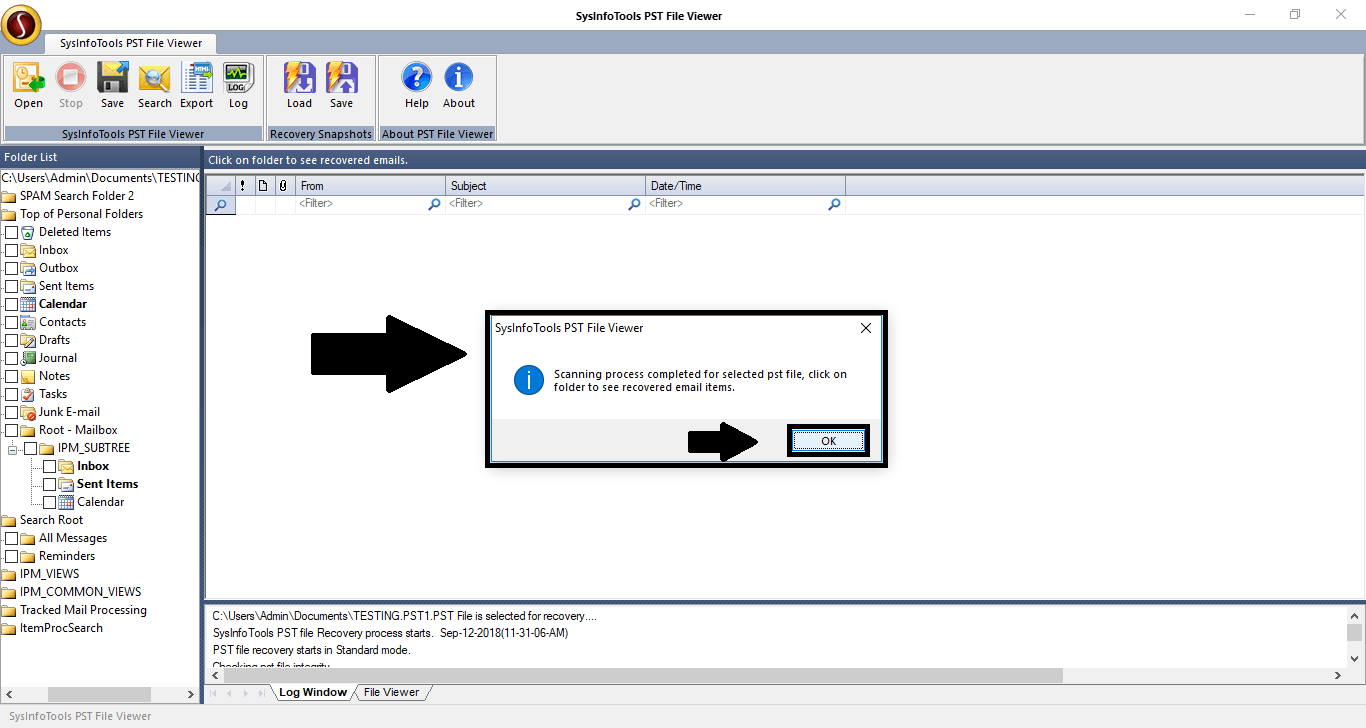Select the SysInfoTools PST File Viewer ribbon tab

pos(130,43)
